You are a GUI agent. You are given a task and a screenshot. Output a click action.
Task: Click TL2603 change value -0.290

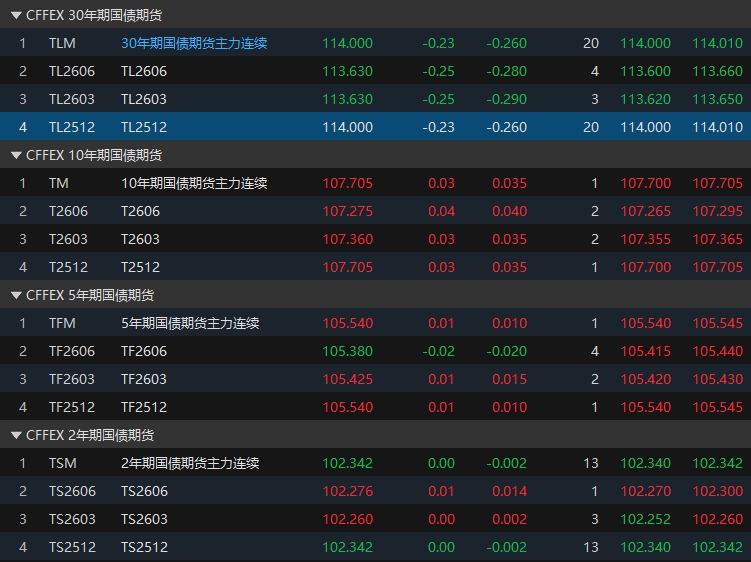click(x=506, y=99)
